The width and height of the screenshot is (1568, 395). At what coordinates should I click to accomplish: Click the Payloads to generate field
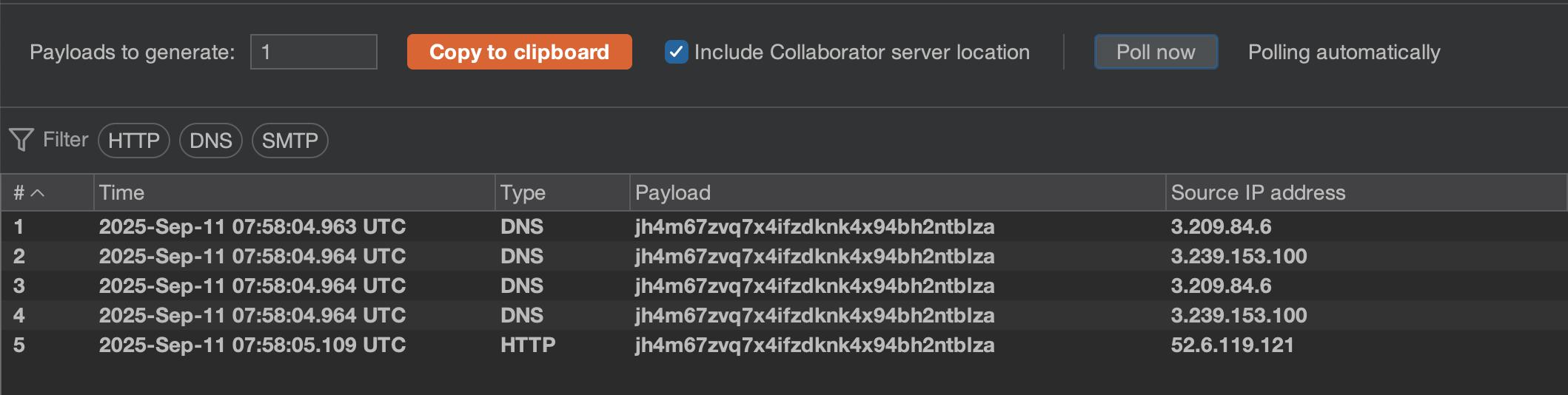click(313, 52)
